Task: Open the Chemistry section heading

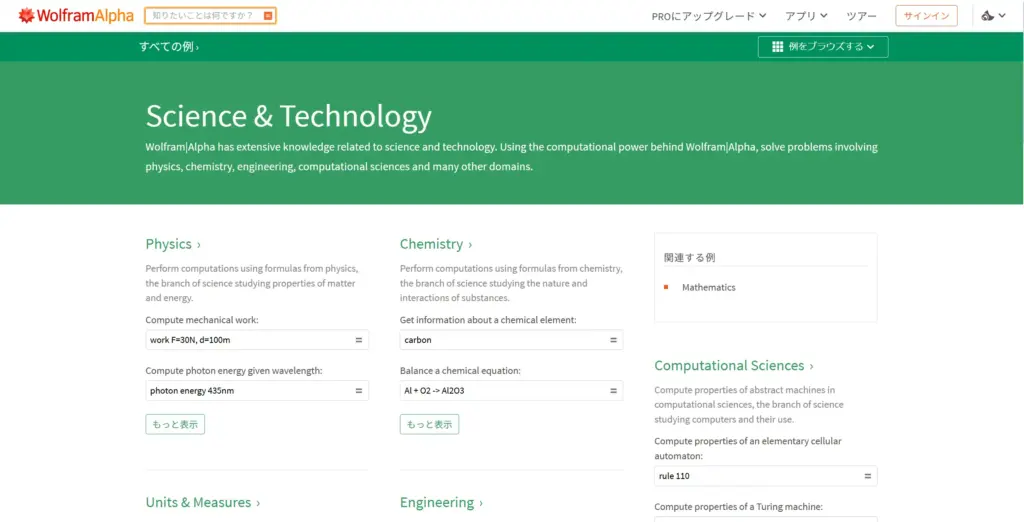Action: (x=436, y=244)
